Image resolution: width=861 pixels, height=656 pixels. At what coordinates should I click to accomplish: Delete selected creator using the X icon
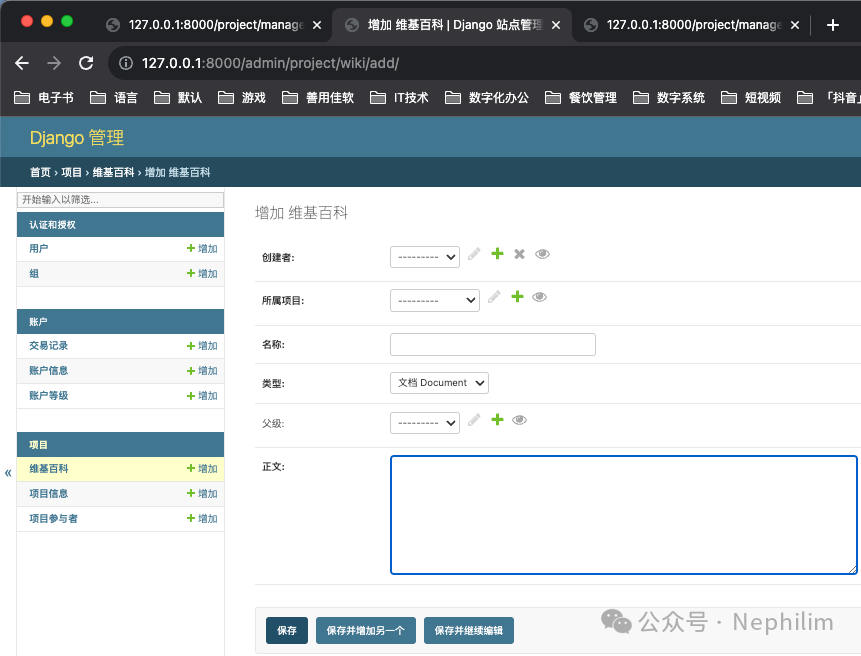[519, 254]
